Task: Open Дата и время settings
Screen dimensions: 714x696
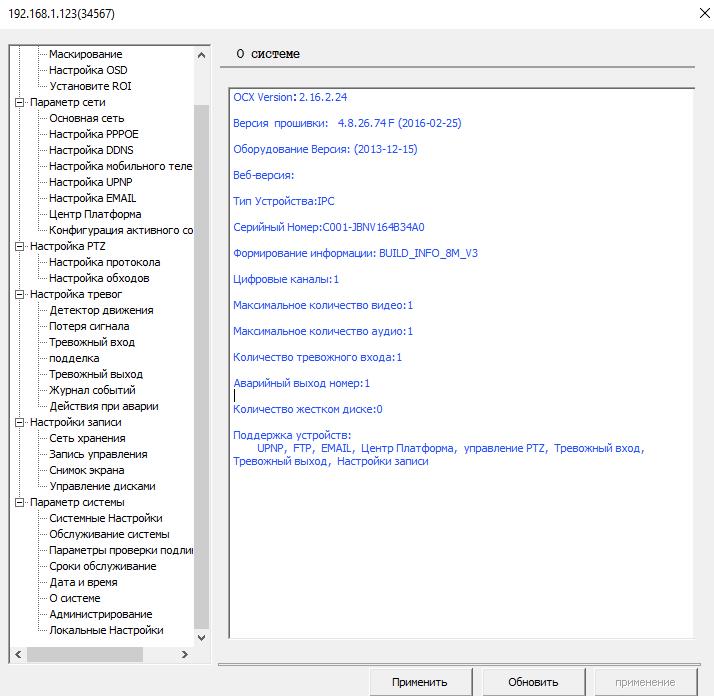Action: click(x=83, y=582)
